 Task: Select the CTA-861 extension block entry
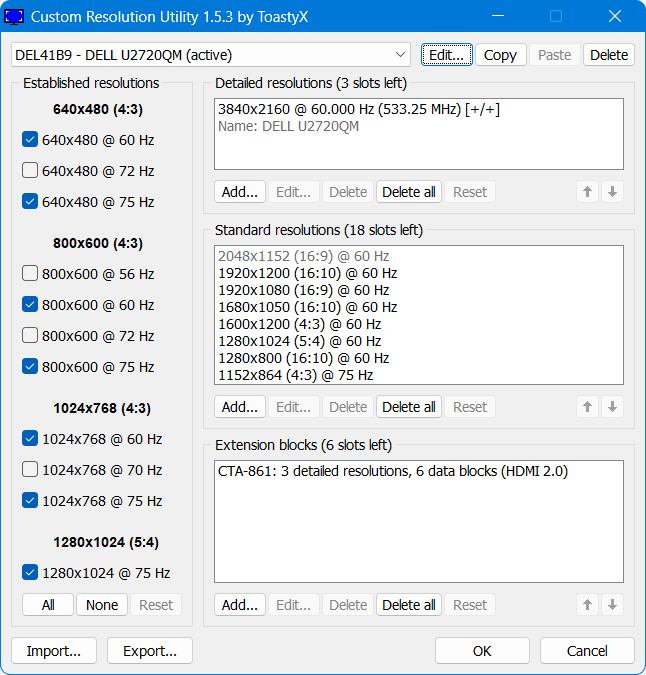[x=392, y=471]
